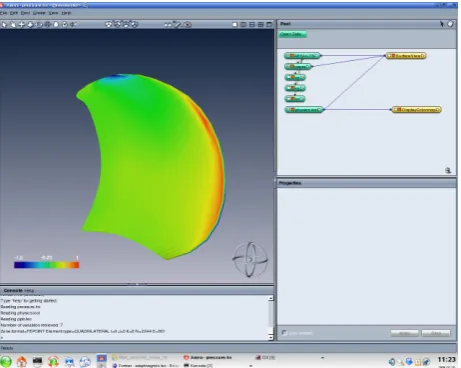
Task: Click the zoom tool in viewer toolbar
Action: pyautogui.click(x=30, y=24)
